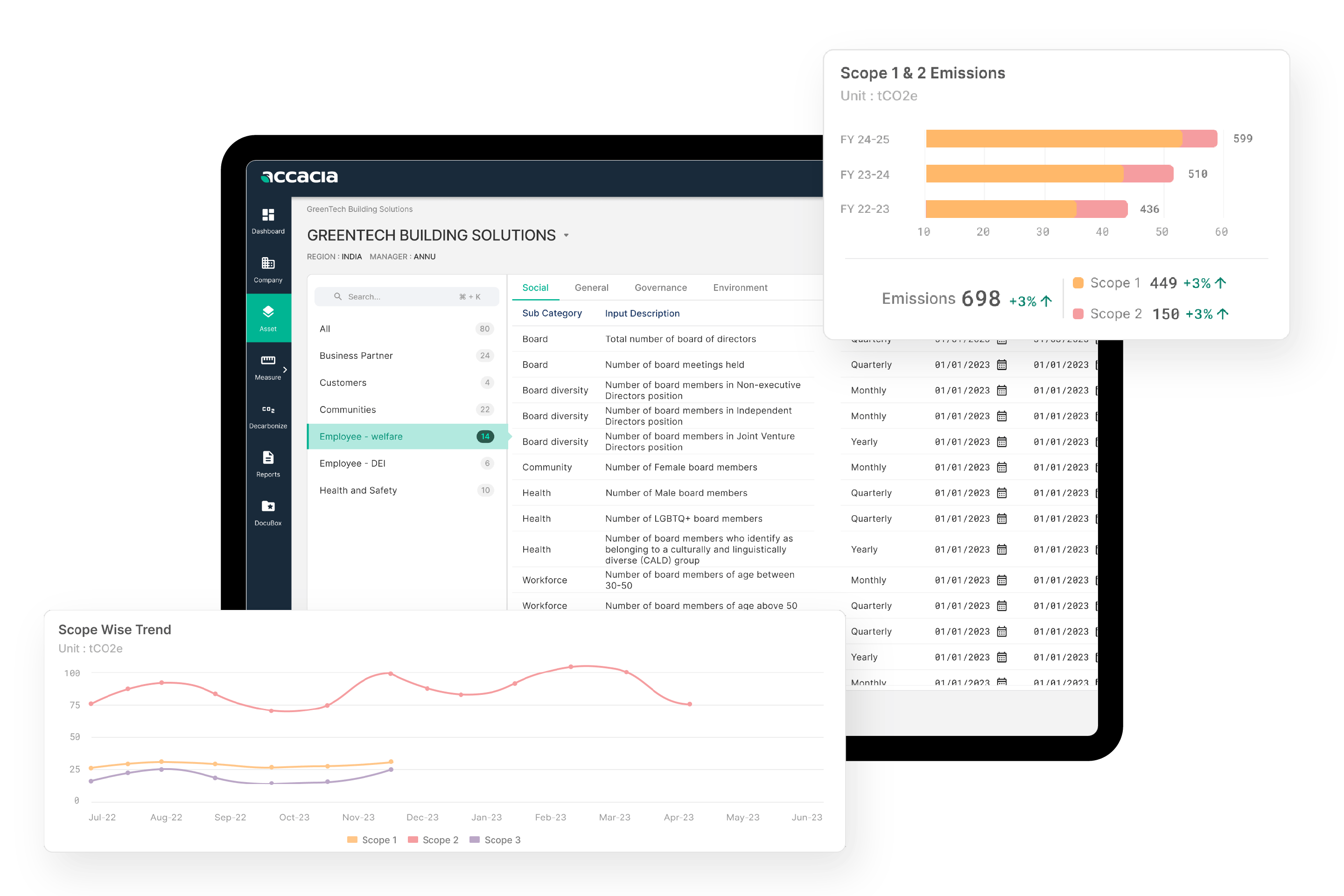Viewport: 1344px width, 896px height.
Task: Click the GreenTech Building Solutions breadcrumb
Action: pyautogui.click(x=359, y=209)
